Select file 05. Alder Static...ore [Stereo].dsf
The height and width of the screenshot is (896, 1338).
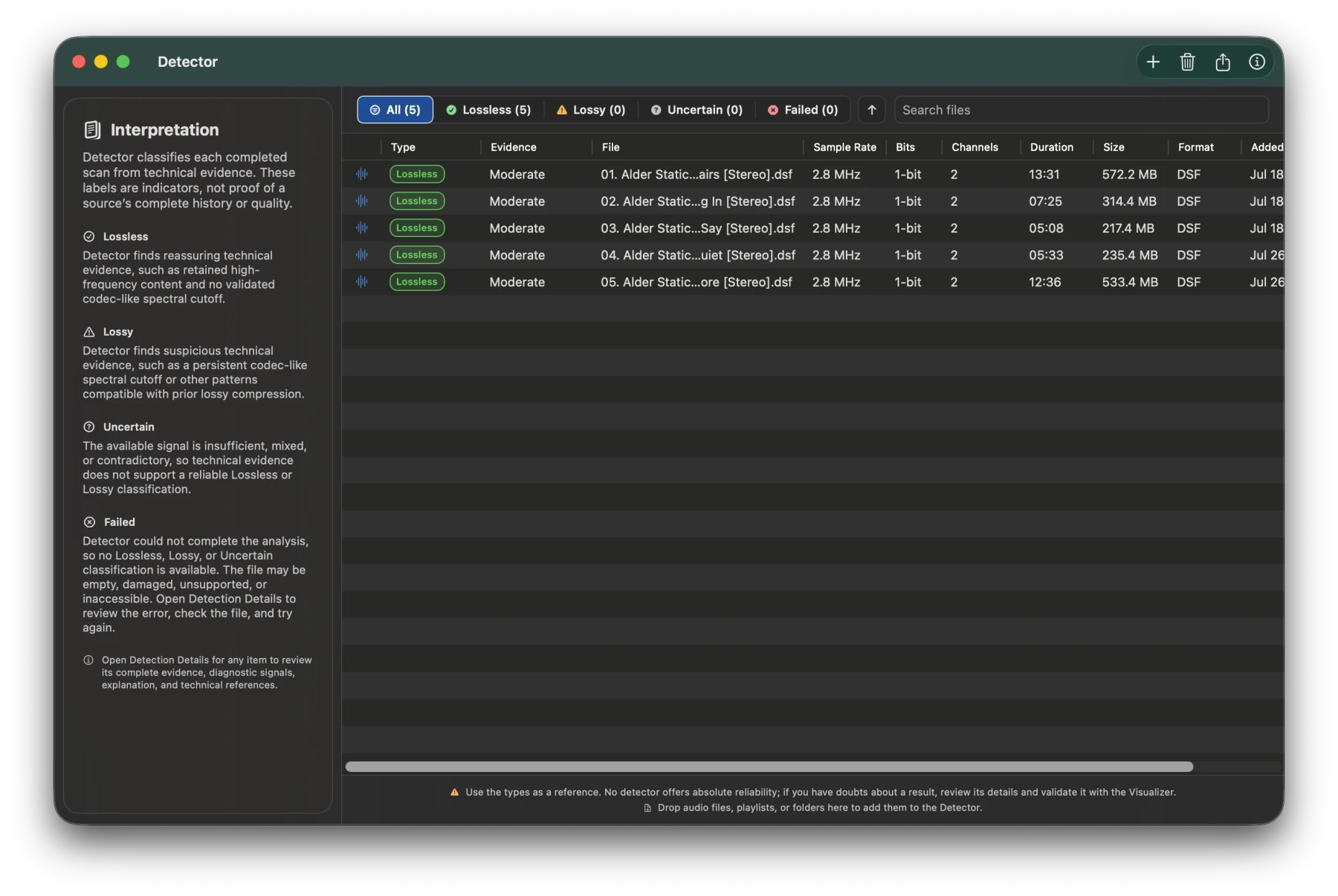697,282
